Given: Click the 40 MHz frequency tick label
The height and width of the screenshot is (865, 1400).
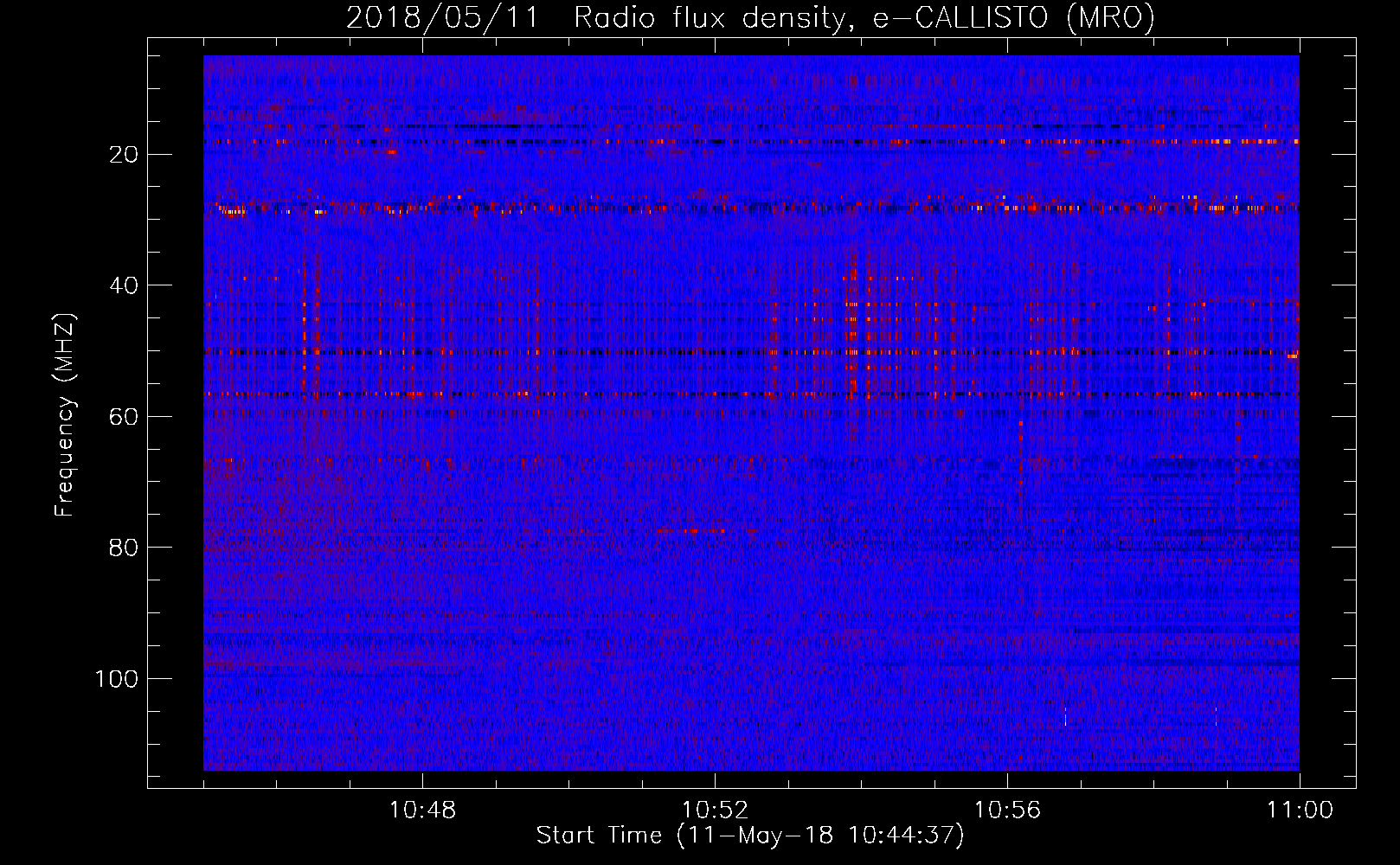Looking at the screenshot, I should pyautogui.click(x=124, y=285).
